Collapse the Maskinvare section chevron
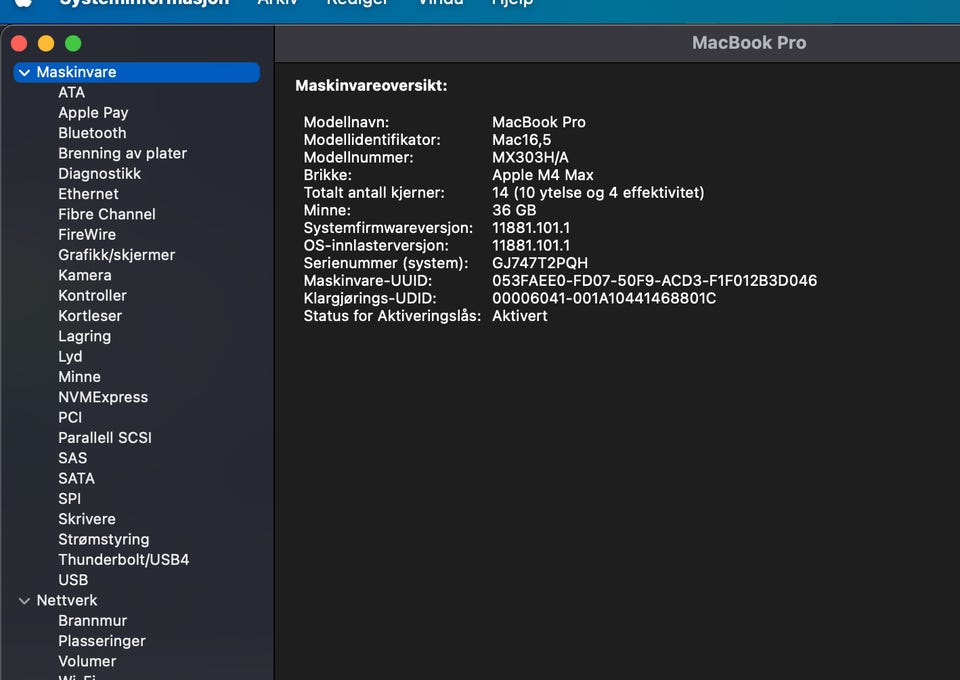960x680 pixels. point(24,72)
